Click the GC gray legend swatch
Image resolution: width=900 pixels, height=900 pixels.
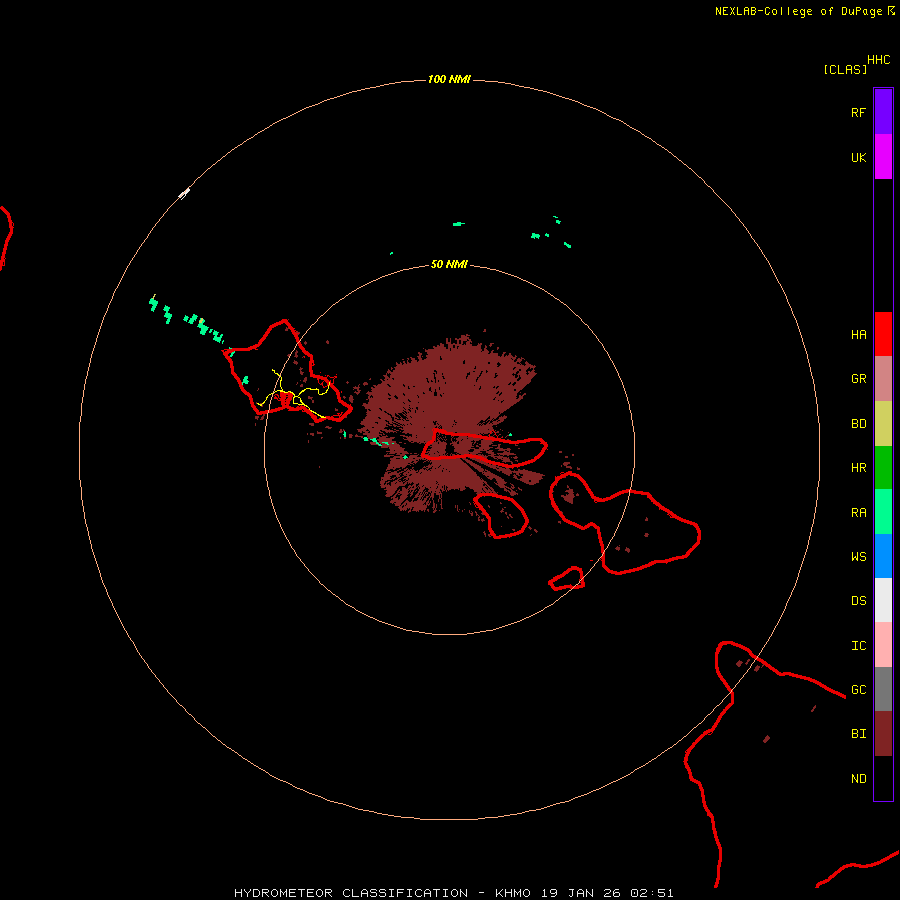click(x=883, y=689)
